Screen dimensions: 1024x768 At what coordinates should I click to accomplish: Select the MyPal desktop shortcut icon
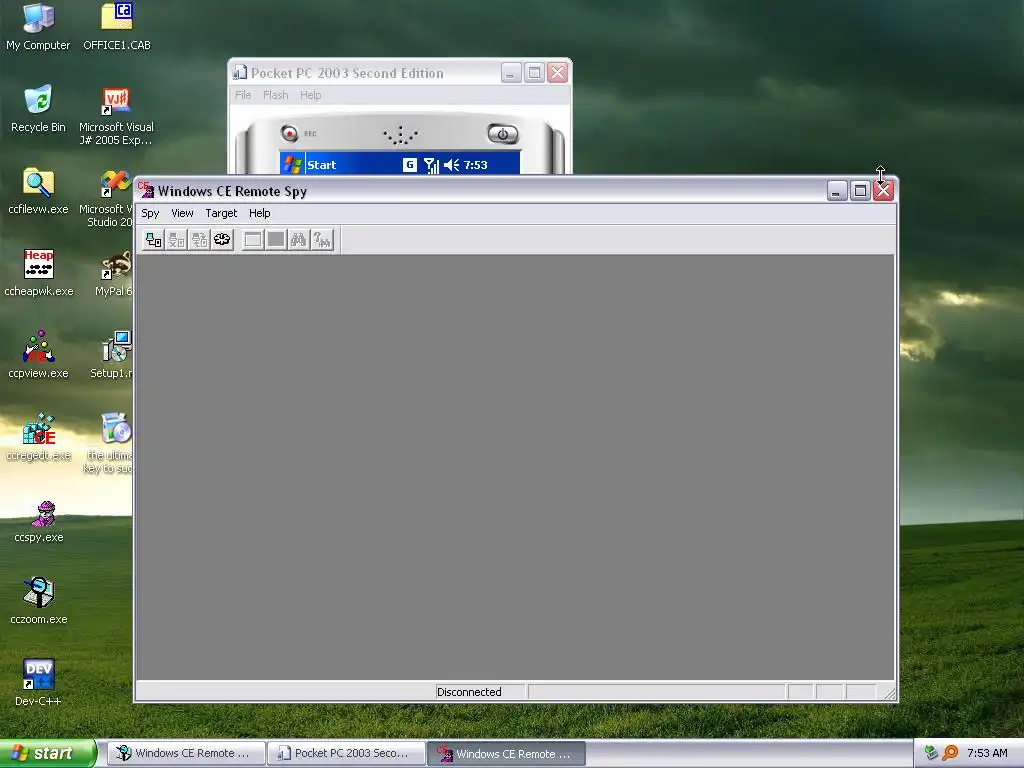tap(115, 273)
